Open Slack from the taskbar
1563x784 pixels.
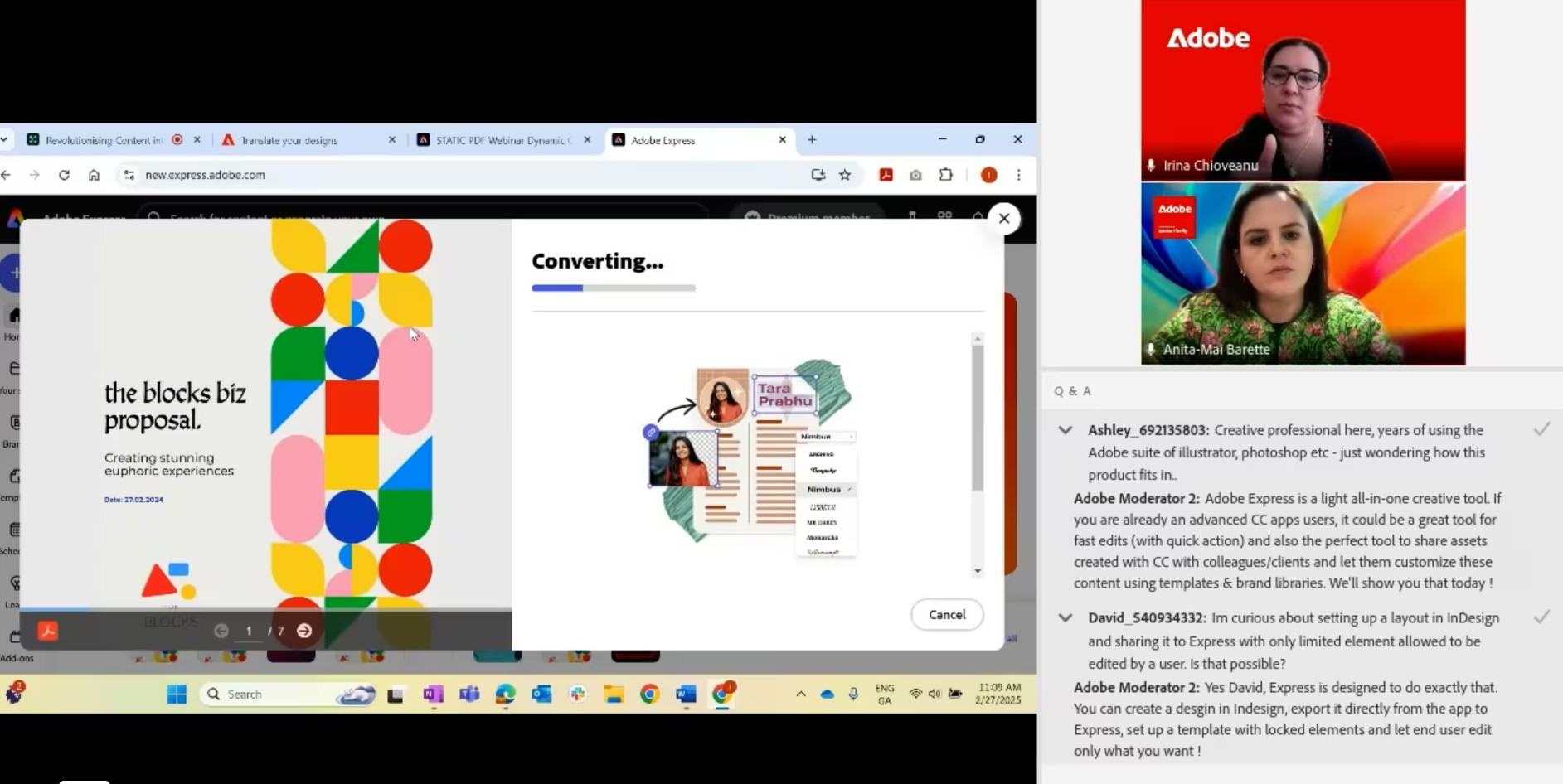(x=578, y=694)
